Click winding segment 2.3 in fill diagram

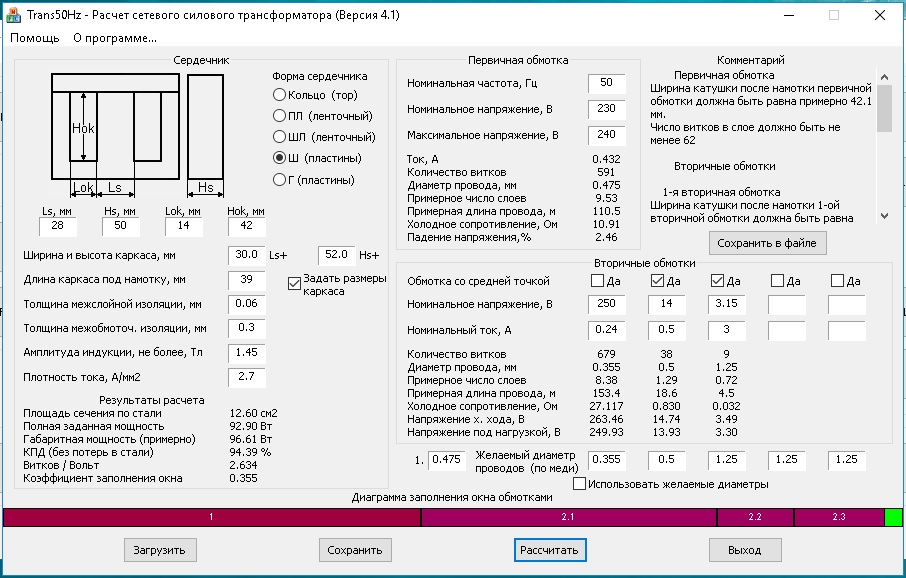pyautogui.click(x=839, y=517)
